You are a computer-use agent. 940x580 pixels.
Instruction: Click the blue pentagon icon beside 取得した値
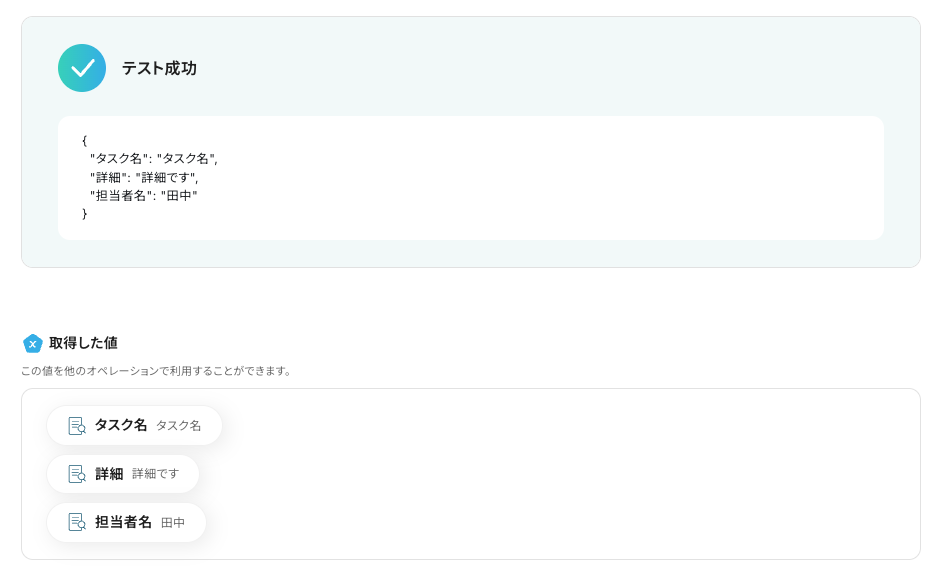(x=33, y=343)
